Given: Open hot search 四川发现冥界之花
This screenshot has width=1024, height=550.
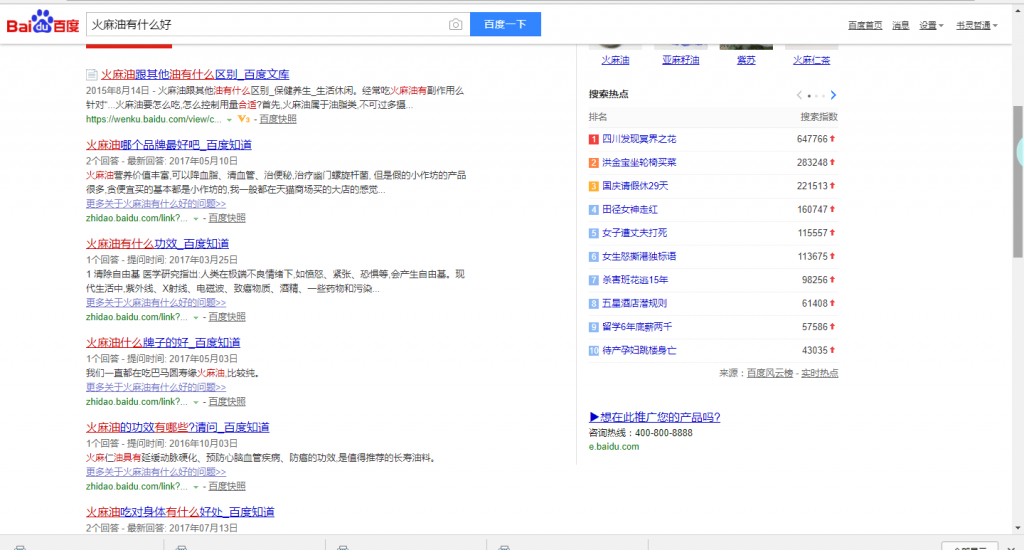Looking at the screenshot, I should [x=639, y=139].
